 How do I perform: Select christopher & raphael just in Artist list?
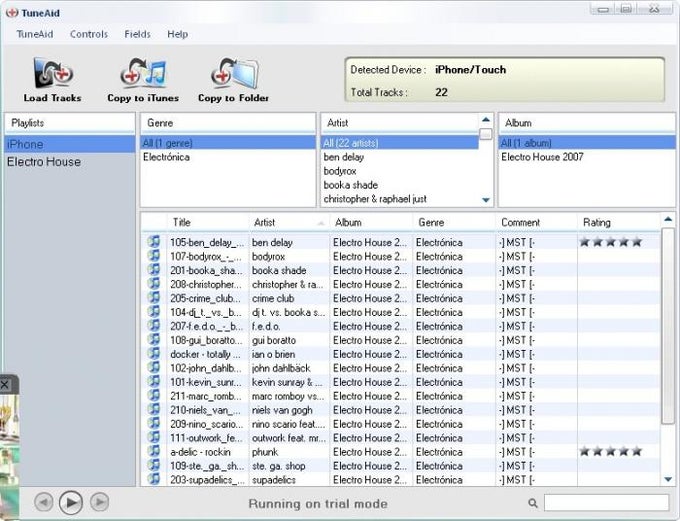(x=399, y=199)
